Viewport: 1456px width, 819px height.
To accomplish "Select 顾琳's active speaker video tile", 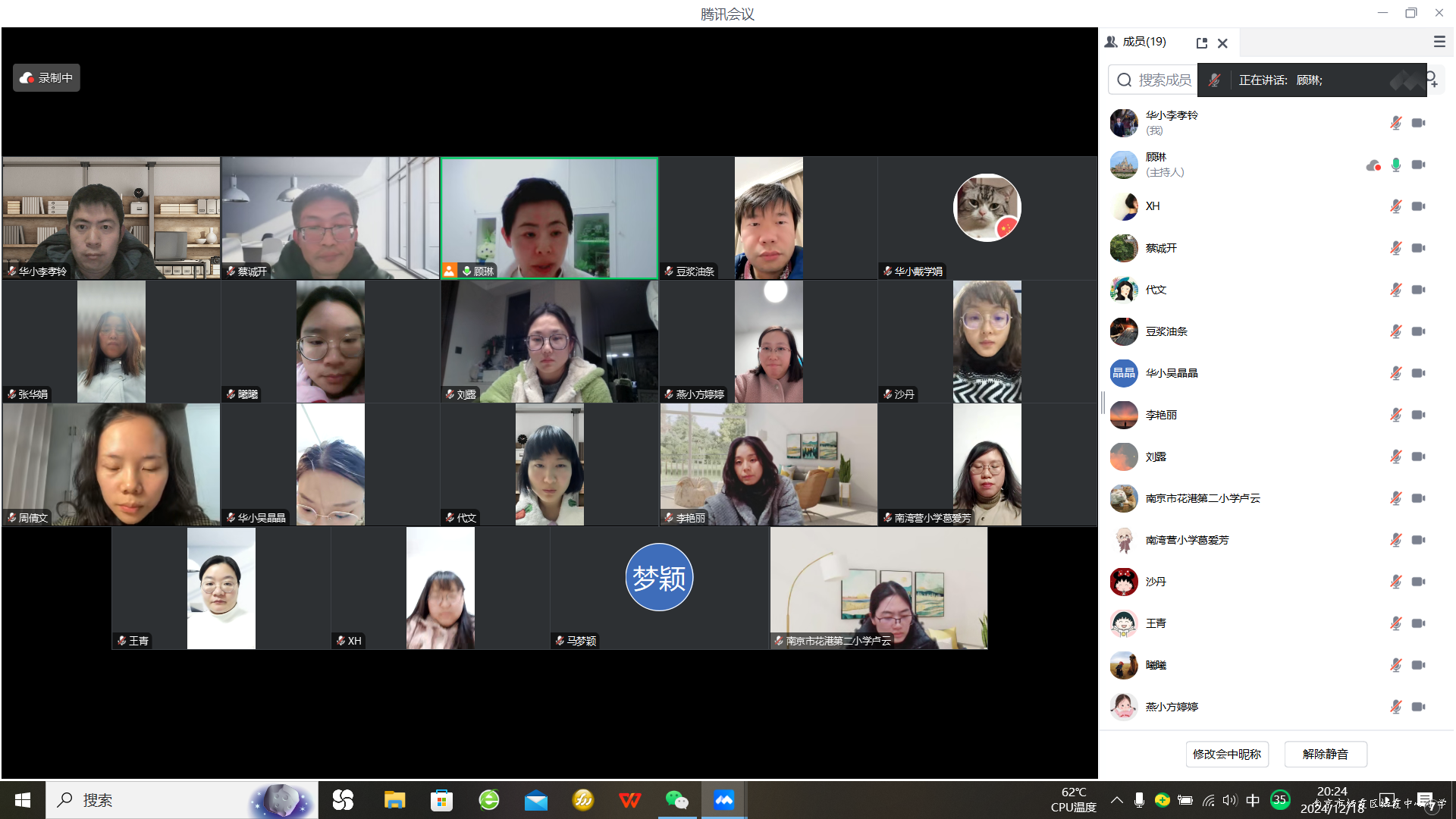I will (550, 218).
